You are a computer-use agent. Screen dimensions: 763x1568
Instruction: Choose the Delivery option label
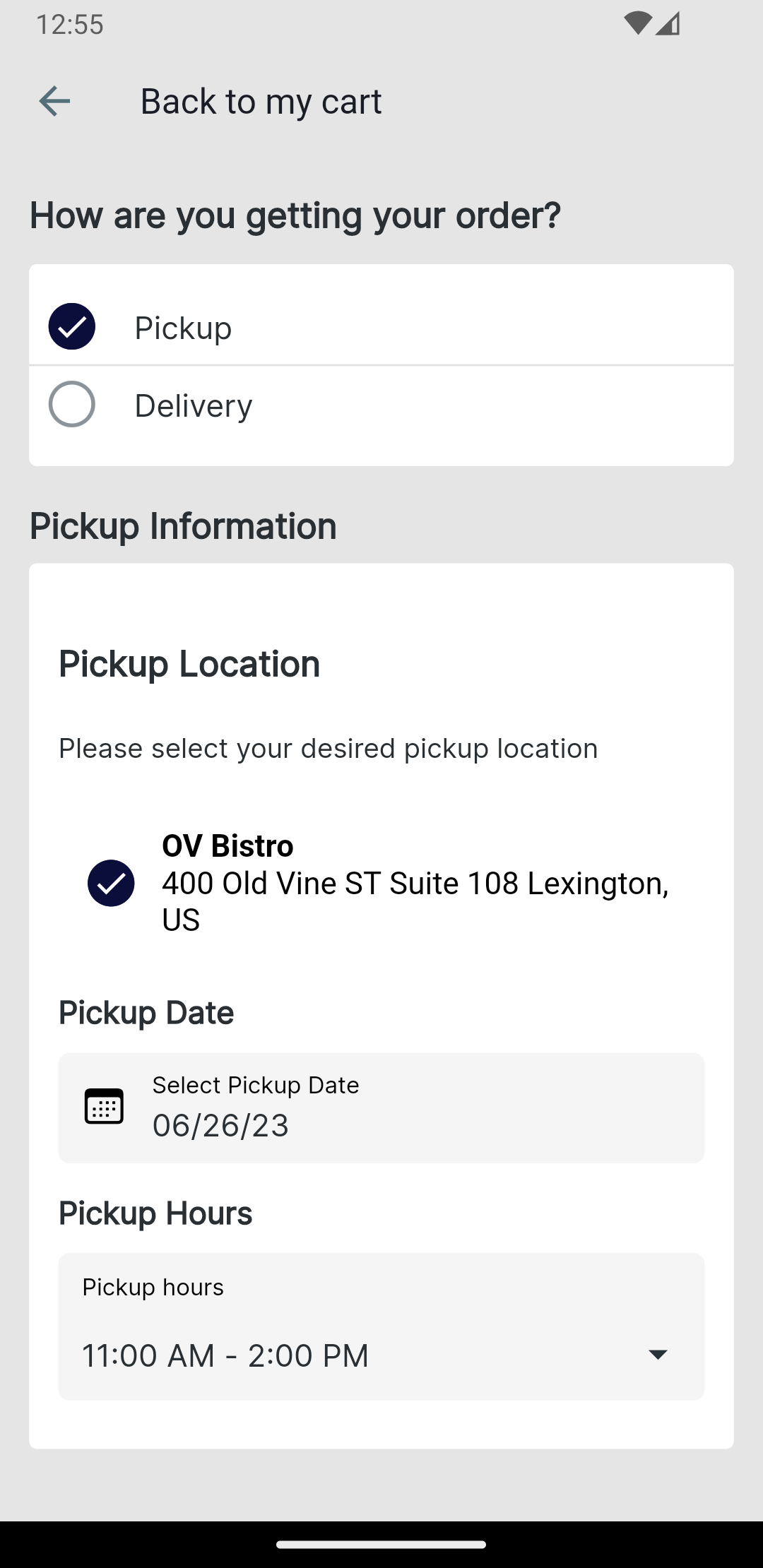[194, 405]
